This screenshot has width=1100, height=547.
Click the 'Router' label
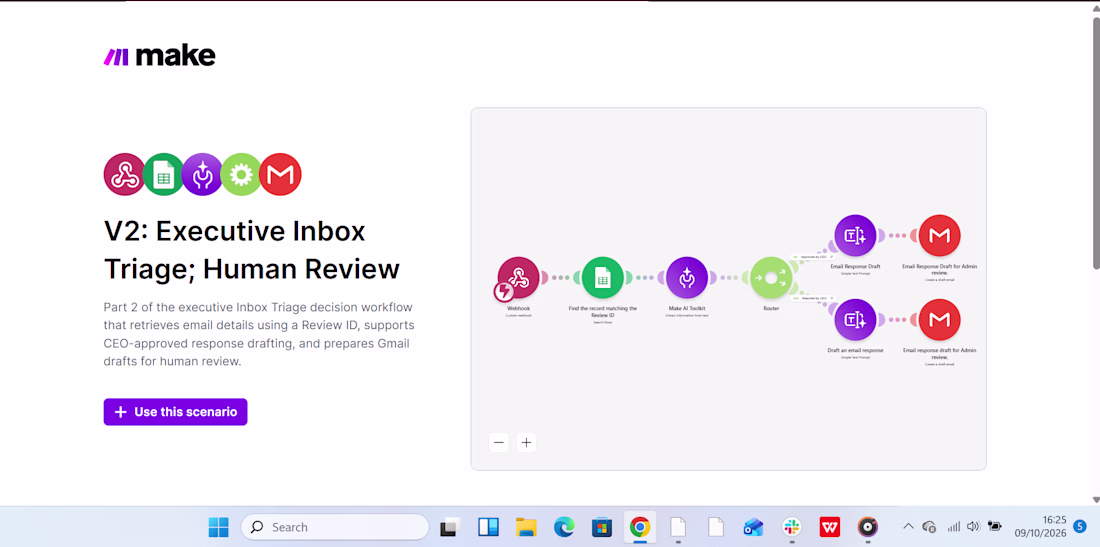[x=771, y=309]
